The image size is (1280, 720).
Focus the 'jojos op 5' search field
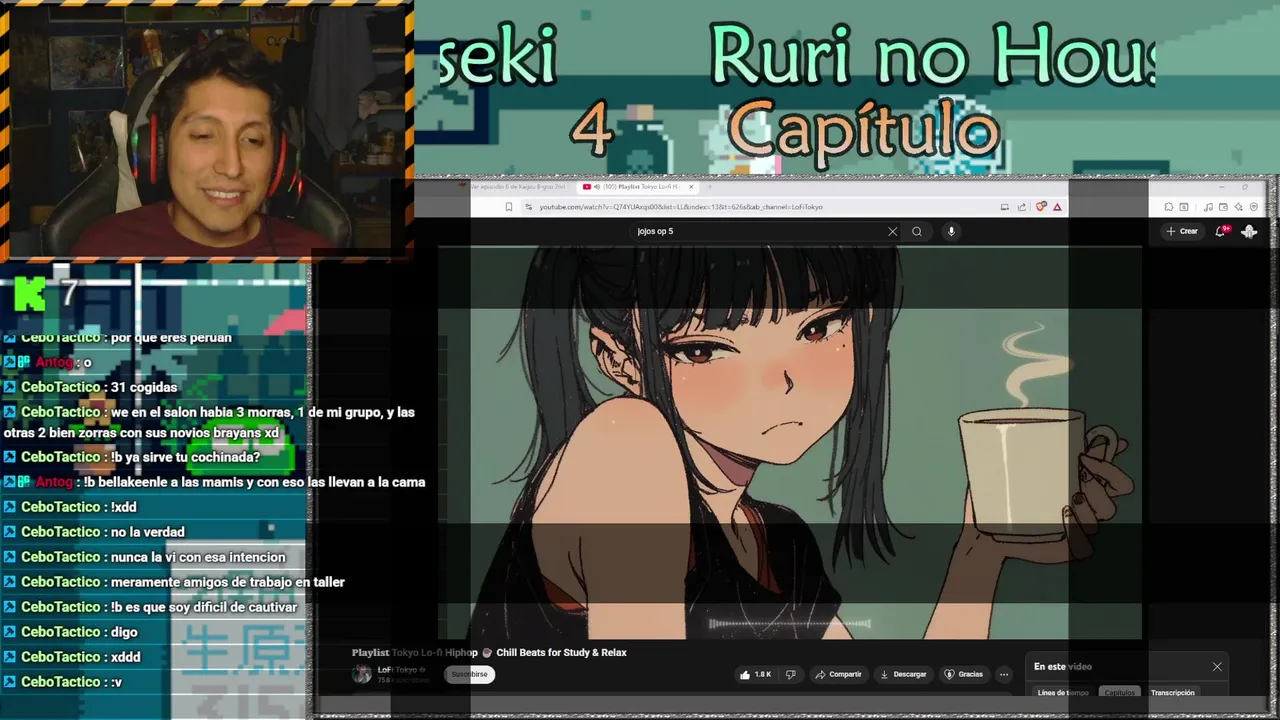tap(760, 231)
